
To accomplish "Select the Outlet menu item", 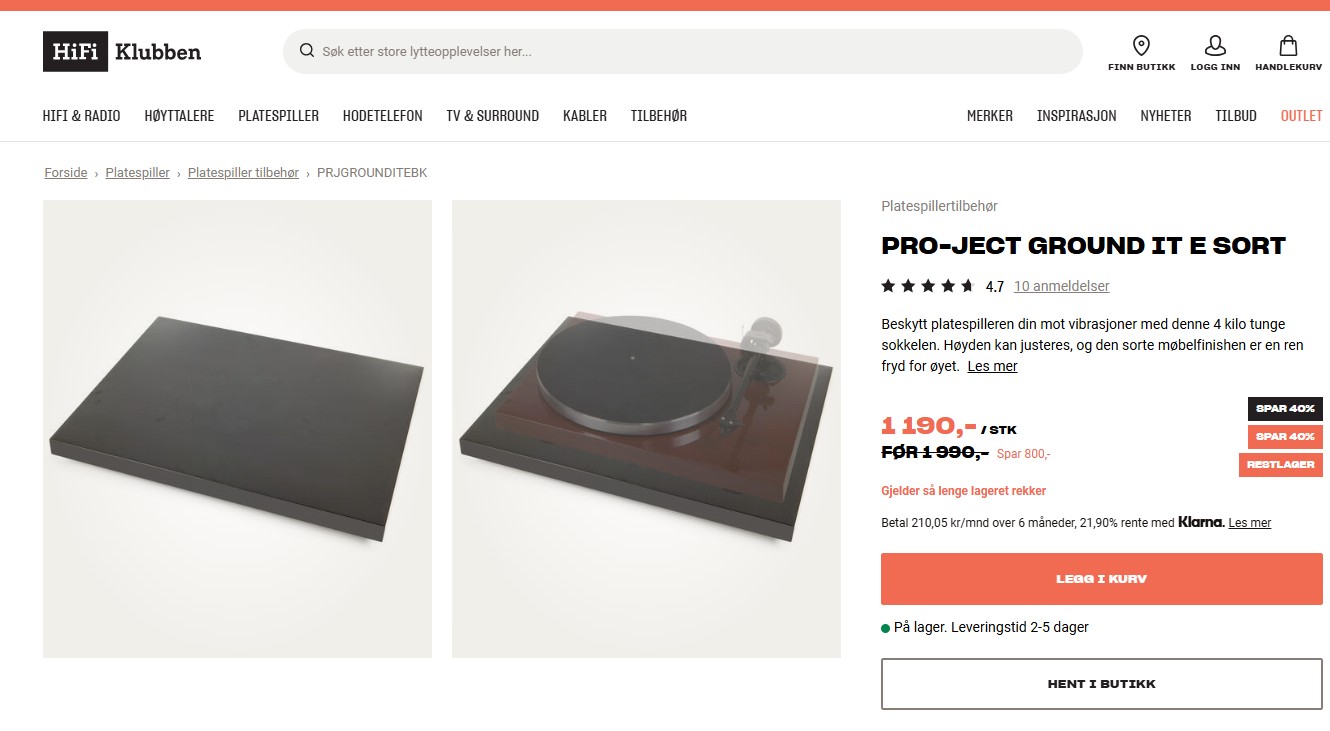I will pyautogui.click(x=1302, y=116).
